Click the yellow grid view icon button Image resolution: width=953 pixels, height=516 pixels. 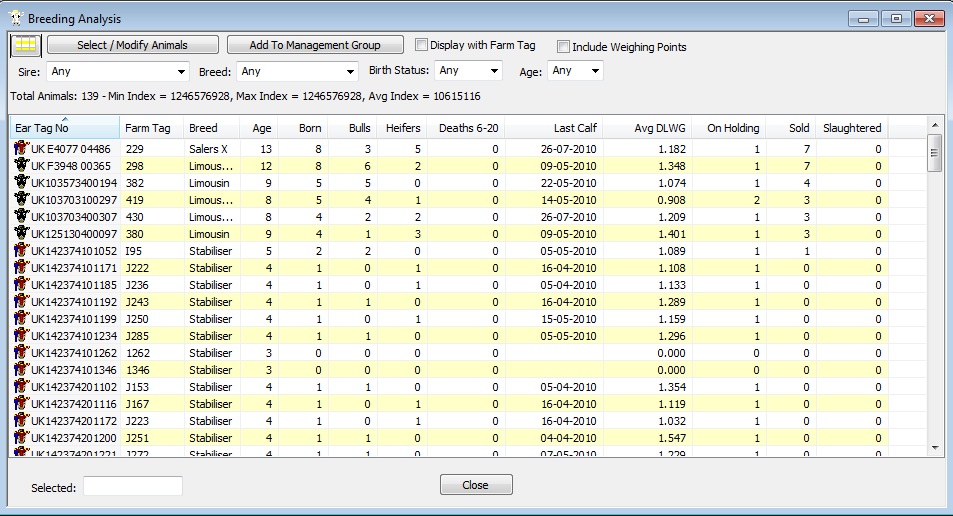pos(26,45)
